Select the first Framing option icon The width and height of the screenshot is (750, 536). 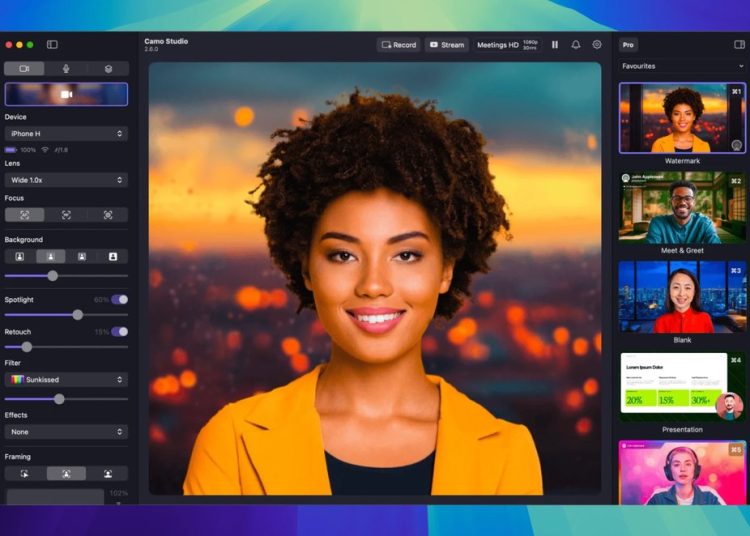[24, 474]
